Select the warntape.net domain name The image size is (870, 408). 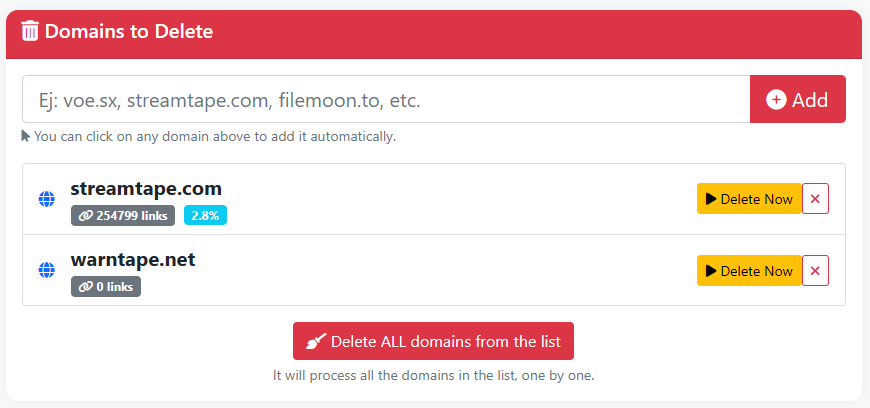coord(133,260)
